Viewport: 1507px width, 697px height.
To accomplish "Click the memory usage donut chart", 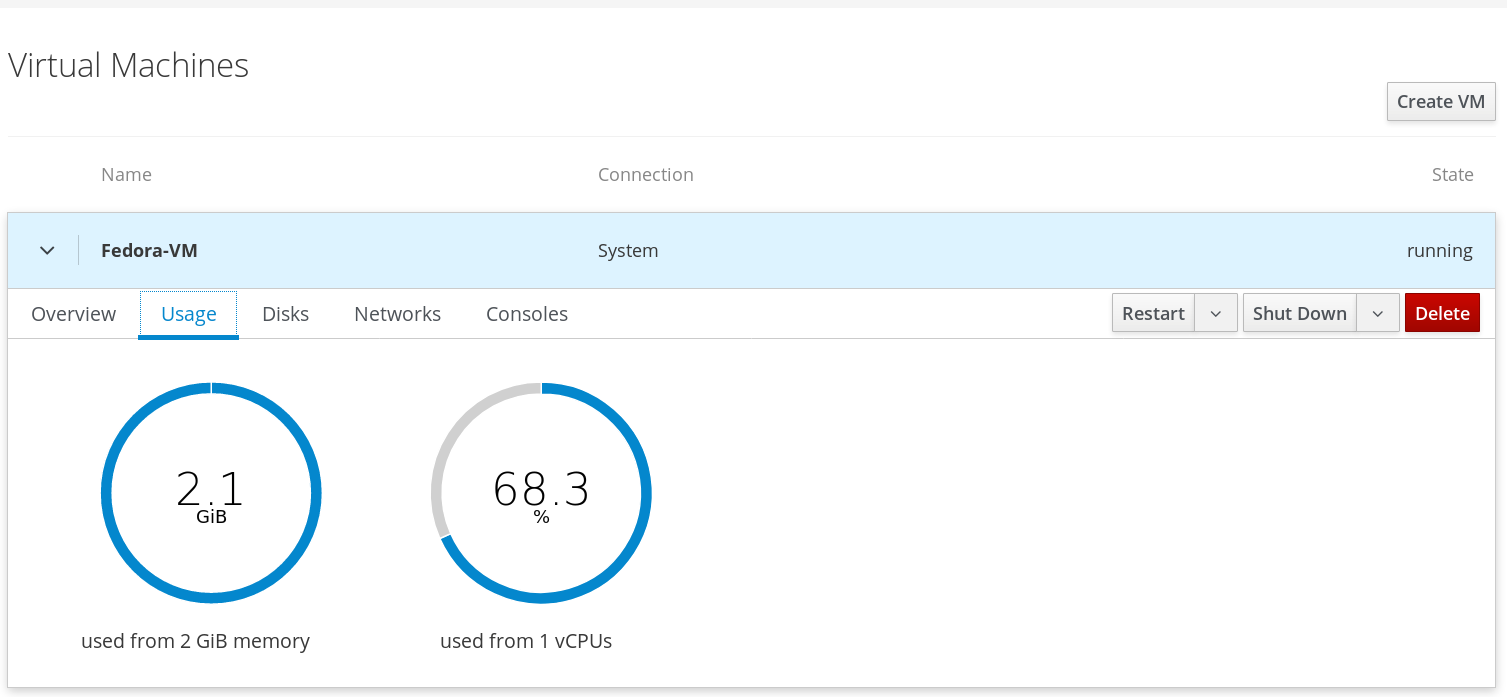I will tap(211, 493).
